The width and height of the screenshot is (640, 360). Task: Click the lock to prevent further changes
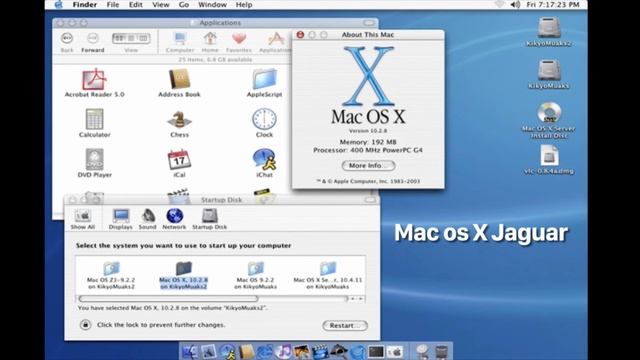pos(85,325)
